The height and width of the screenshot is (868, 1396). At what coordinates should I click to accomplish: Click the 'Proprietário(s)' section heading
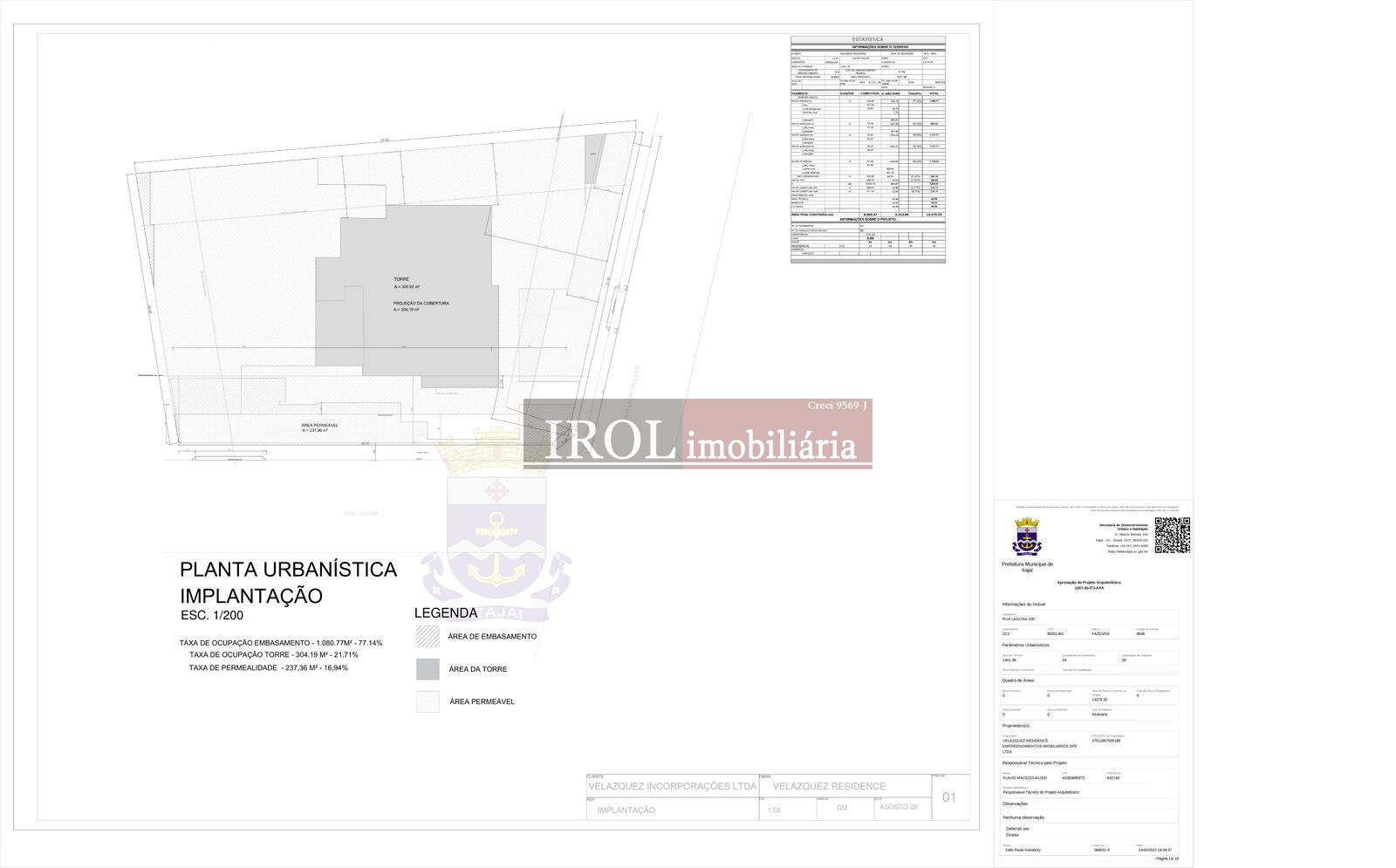pos(1016,726)
